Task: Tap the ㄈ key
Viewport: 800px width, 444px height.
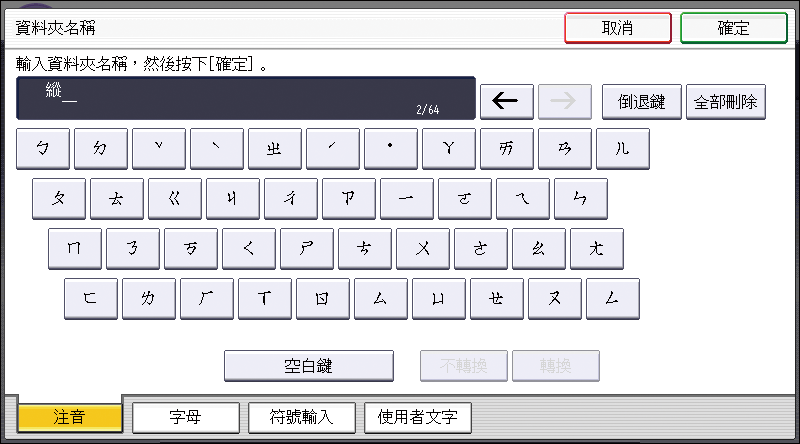Action: (x=91, y=299)
